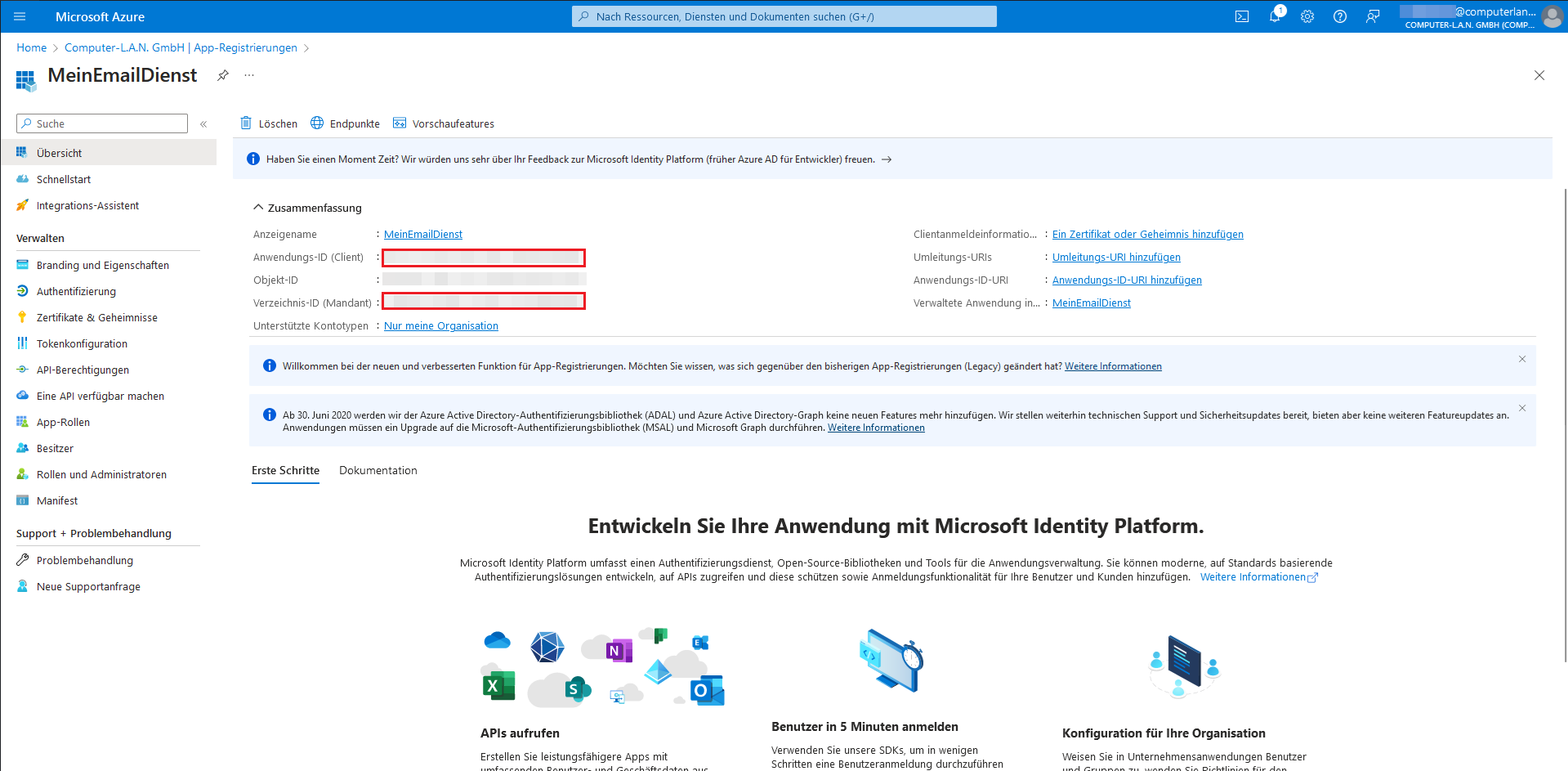
Task: Select Übersicht in the sidebar
Action: click(108, 153)
